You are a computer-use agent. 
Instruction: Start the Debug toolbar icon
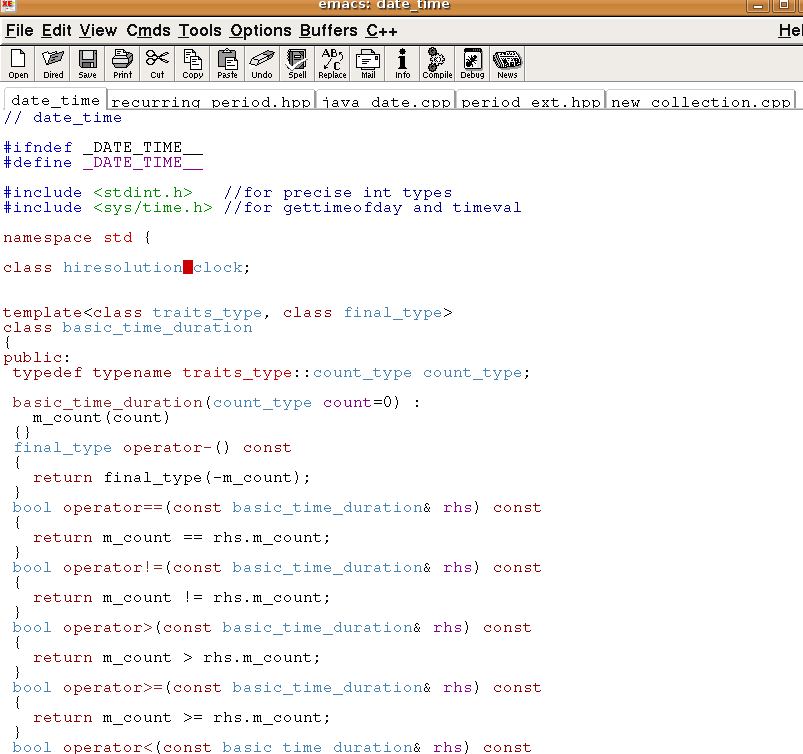pyautogui.click(x=472, y=63)
